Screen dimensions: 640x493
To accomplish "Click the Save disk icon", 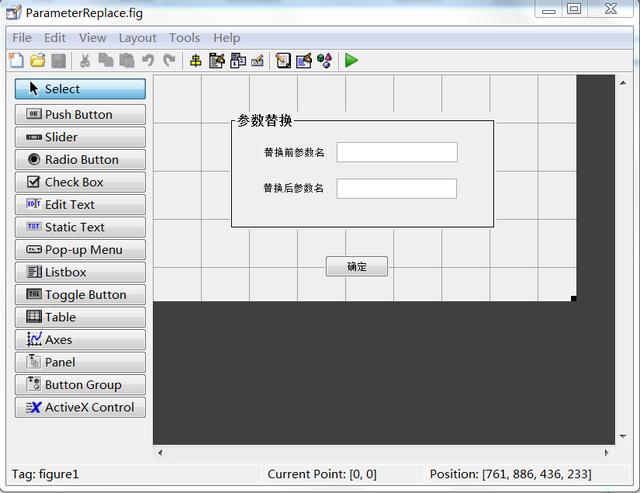I will click(58, 61).
